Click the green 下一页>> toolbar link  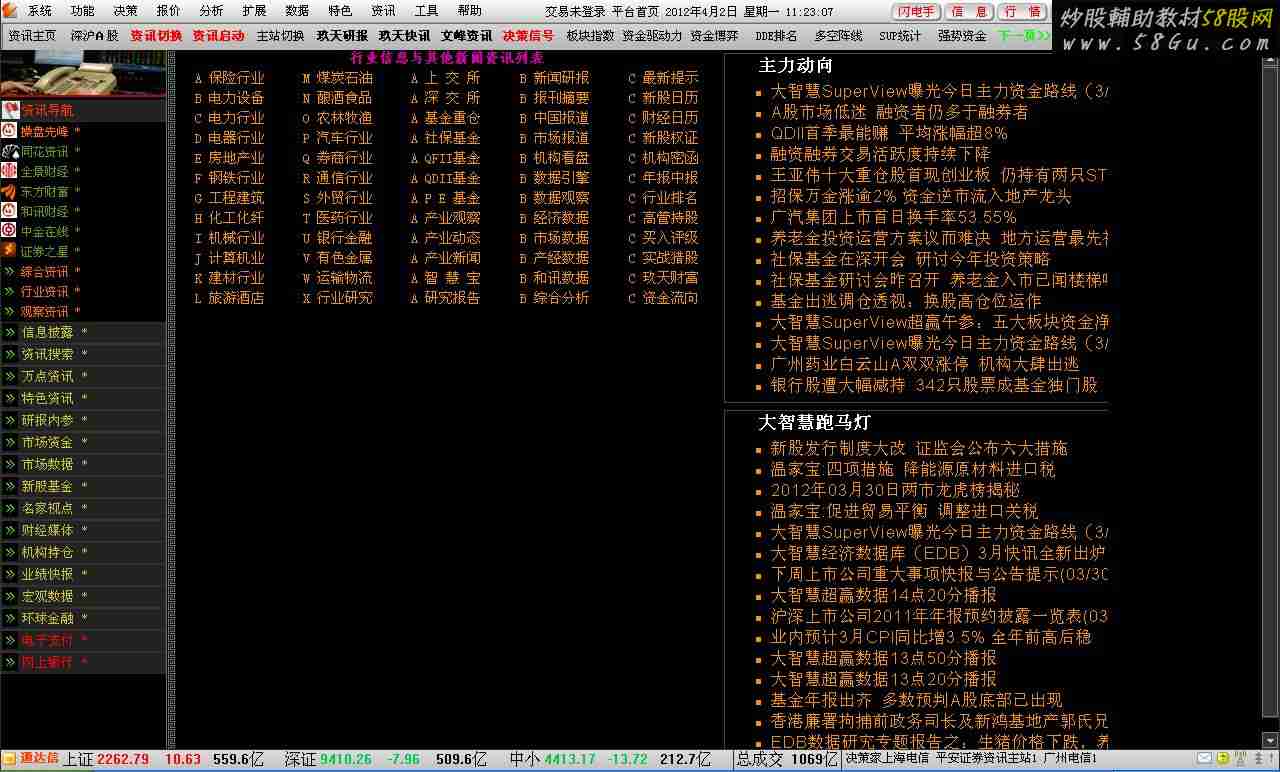click(1024, 35)
